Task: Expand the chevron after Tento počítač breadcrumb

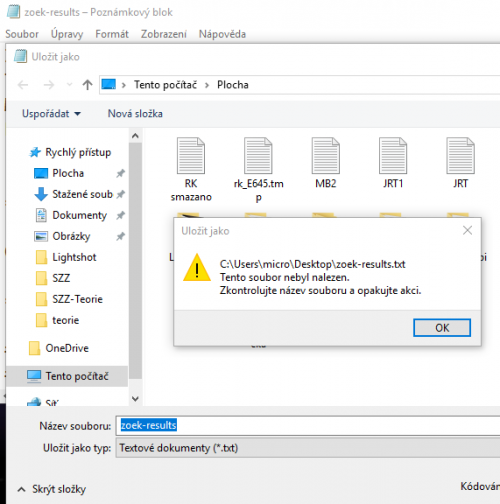Action: pos(207,85)
